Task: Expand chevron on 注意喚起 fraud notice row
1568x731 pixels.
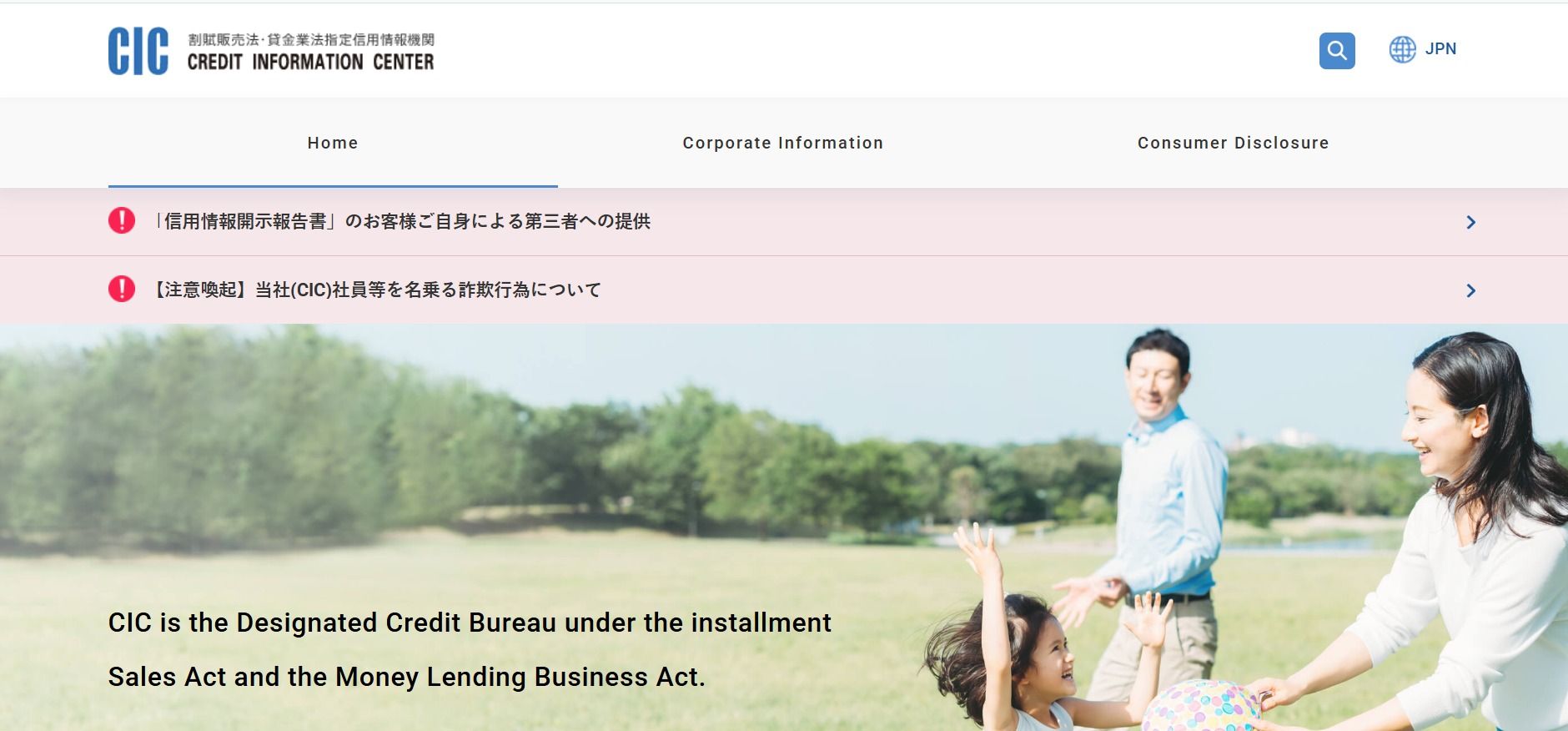Action: (x=1471, y=290)
